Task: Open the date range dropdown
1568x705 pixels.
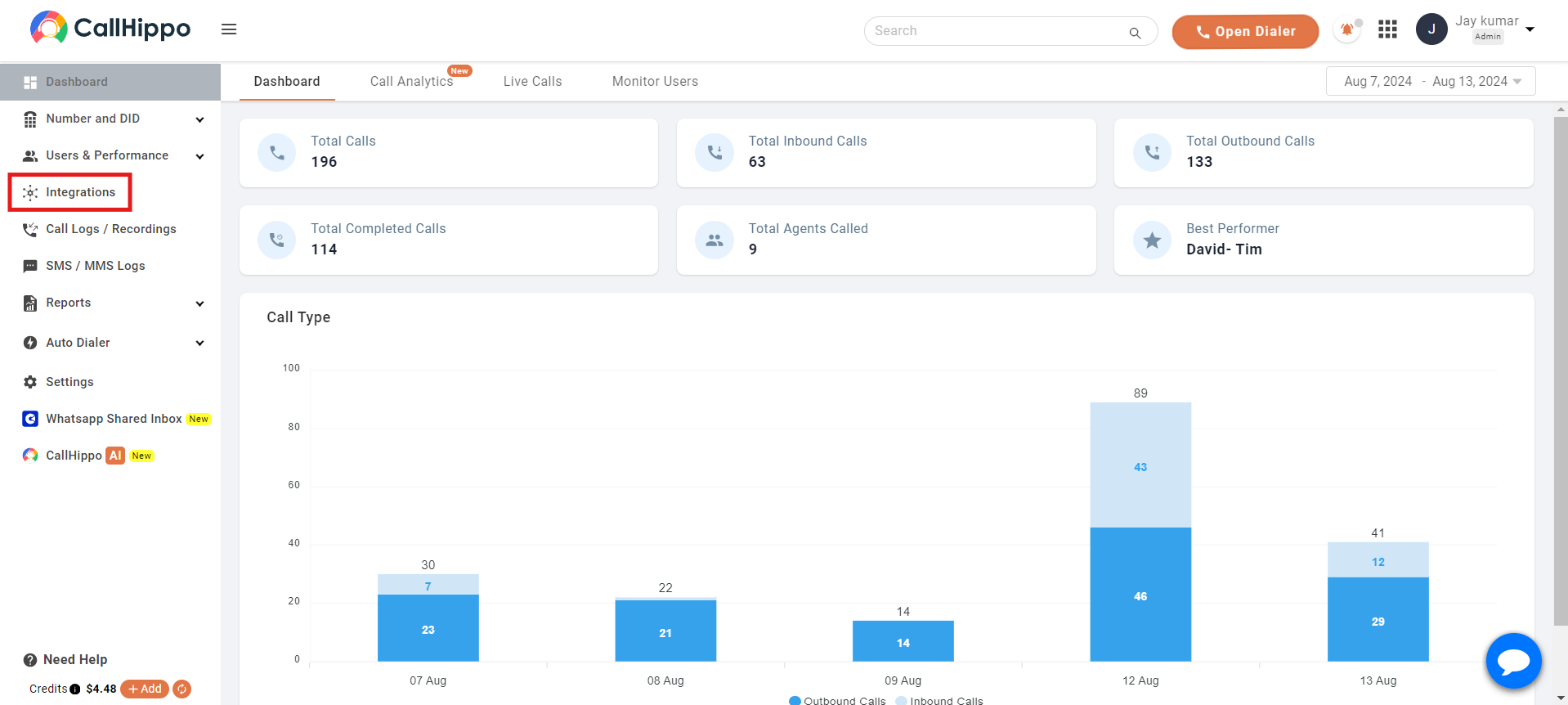Action: [1431, 81]
